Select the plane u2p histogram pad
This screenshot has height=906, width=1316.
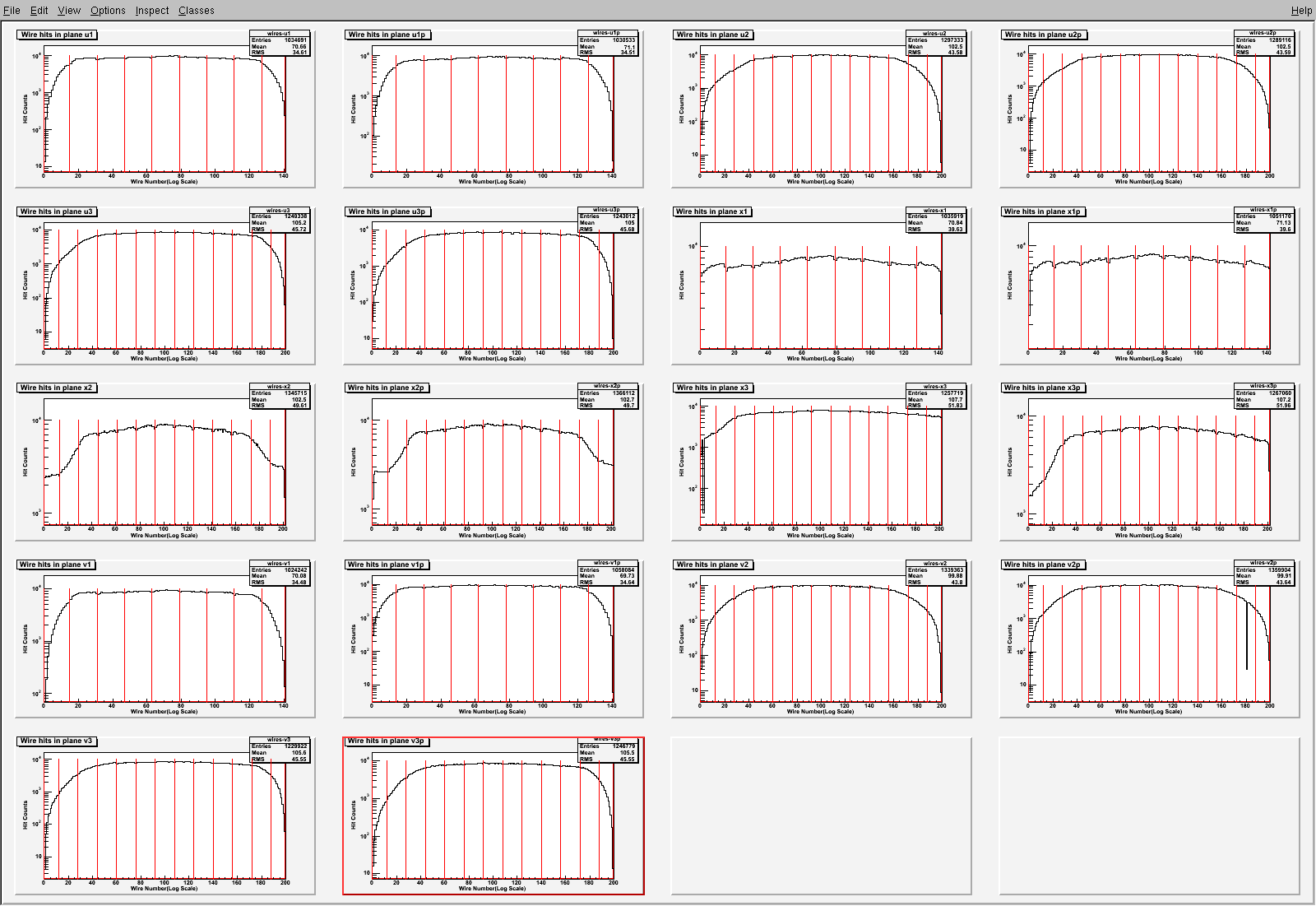coord(1150,109)
